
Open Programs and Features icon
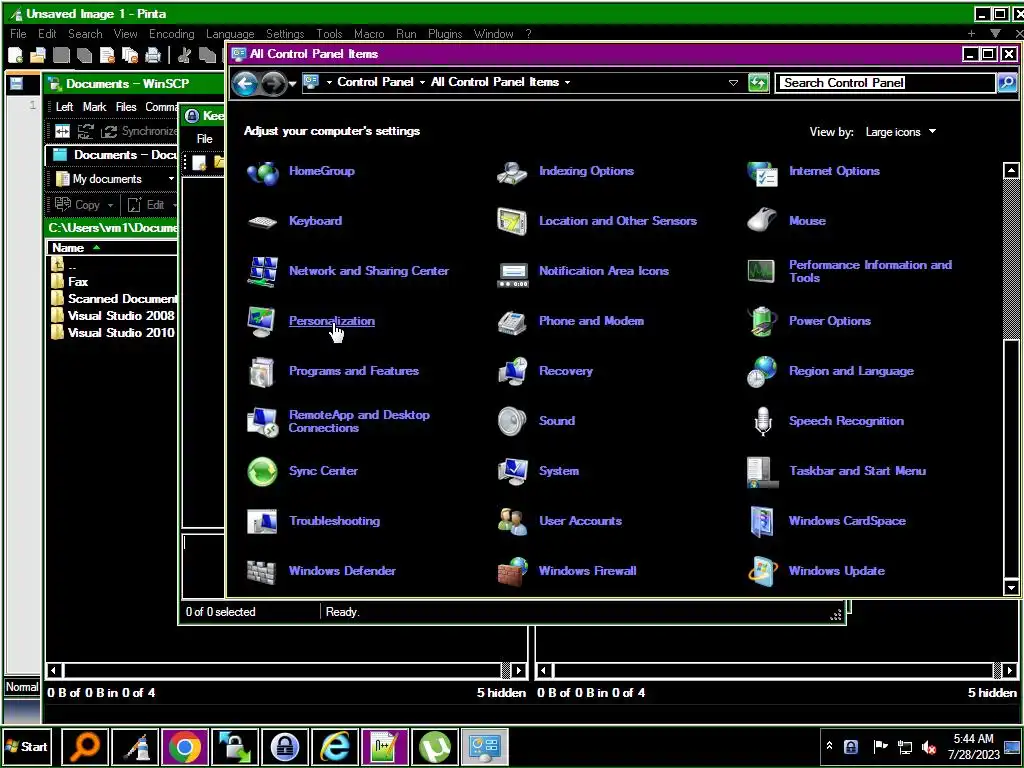coord(263,372)
